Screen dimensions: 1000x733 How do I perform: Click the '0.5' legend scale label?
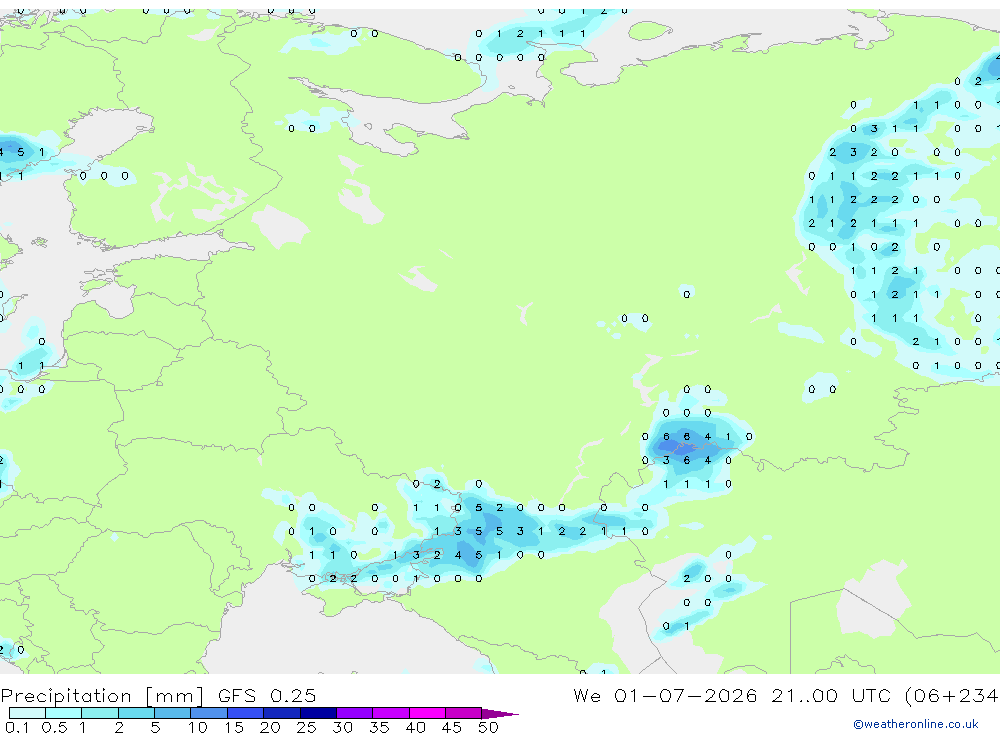(54, 727)
